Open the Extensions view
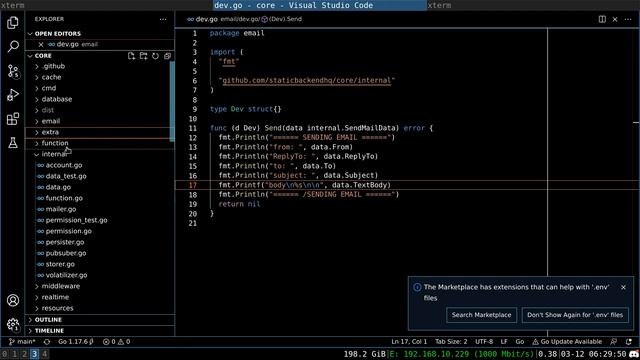This screenshot has width=640, height=360. pyautogui.click(x=13, y=119)
